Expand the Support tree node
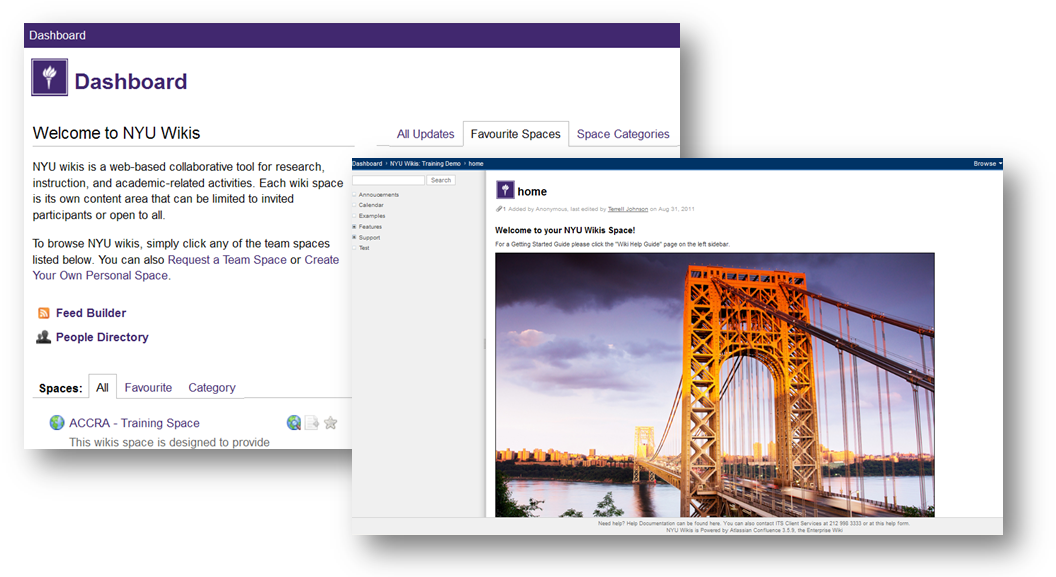The width and height of the screenshot is (1056, 577). pyautogui.click(x=355, y=237)
